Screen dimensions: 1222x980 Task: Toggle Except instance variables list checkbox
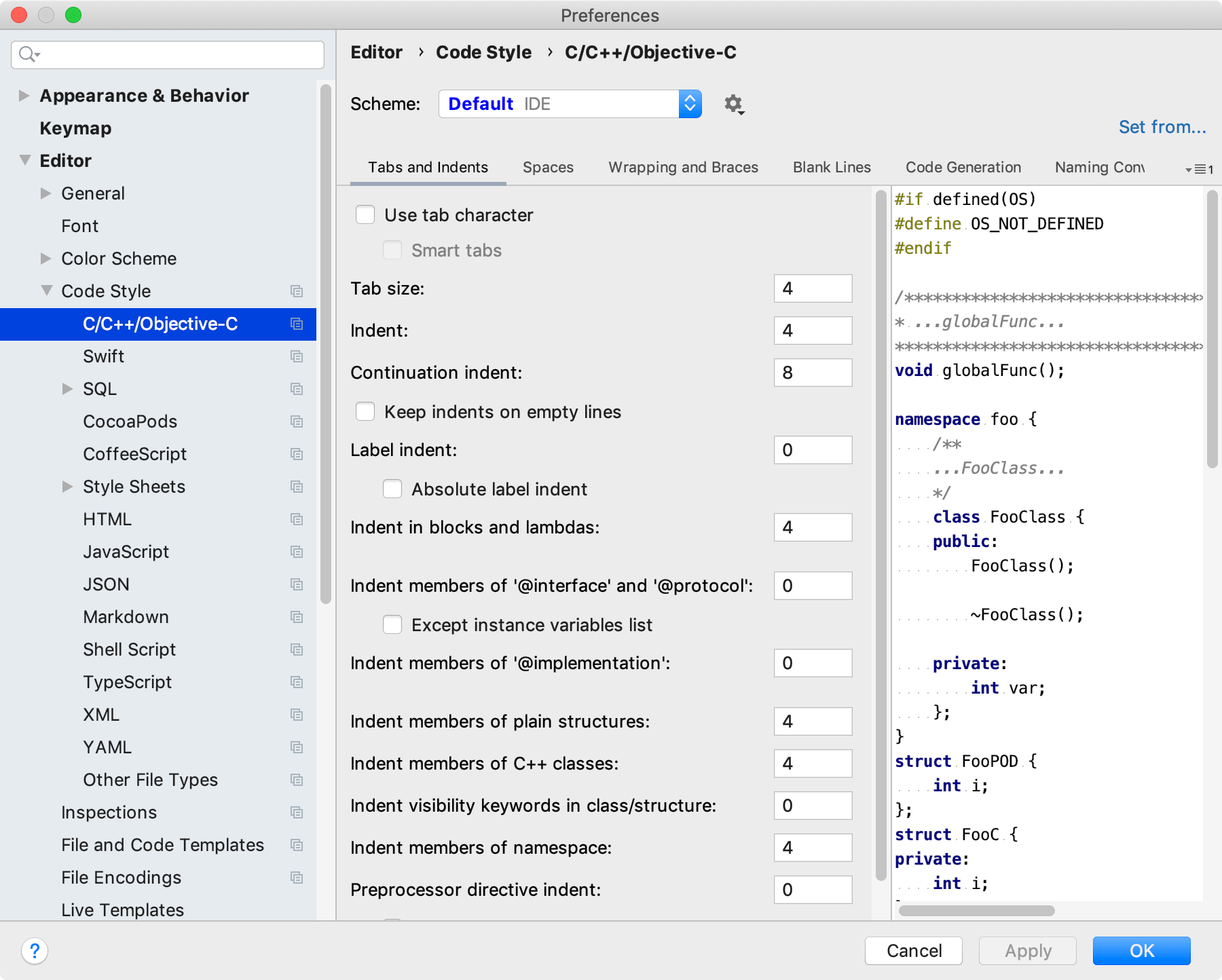pos(392,625)
